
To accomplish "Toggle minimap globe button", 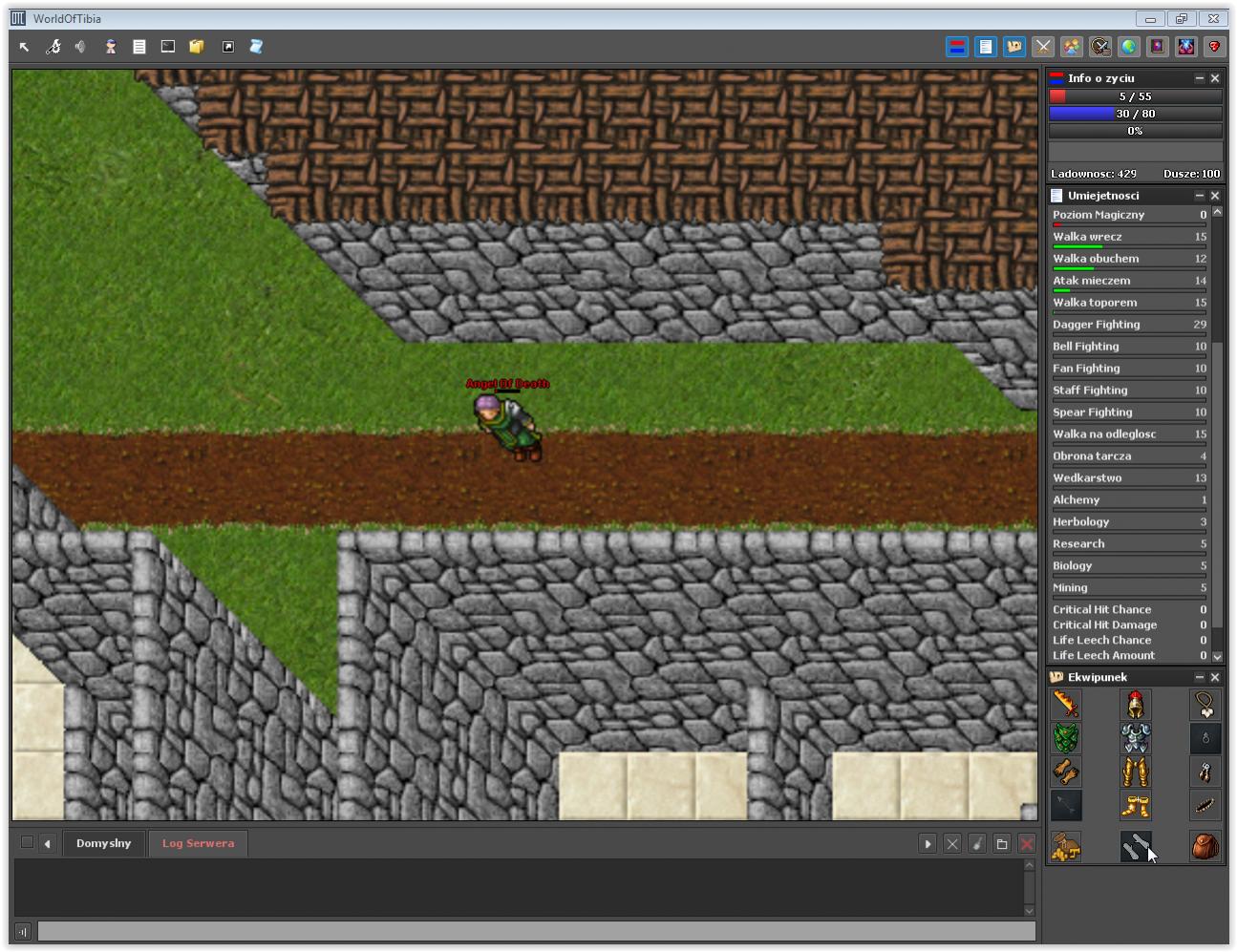I will [x=1129, y=47].
